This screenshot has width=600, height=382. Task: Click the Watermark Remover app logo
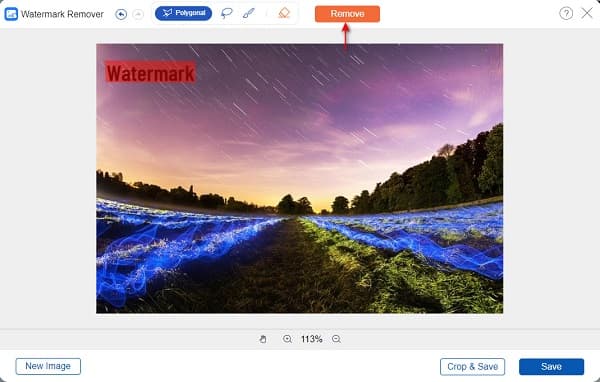(11, 14)
